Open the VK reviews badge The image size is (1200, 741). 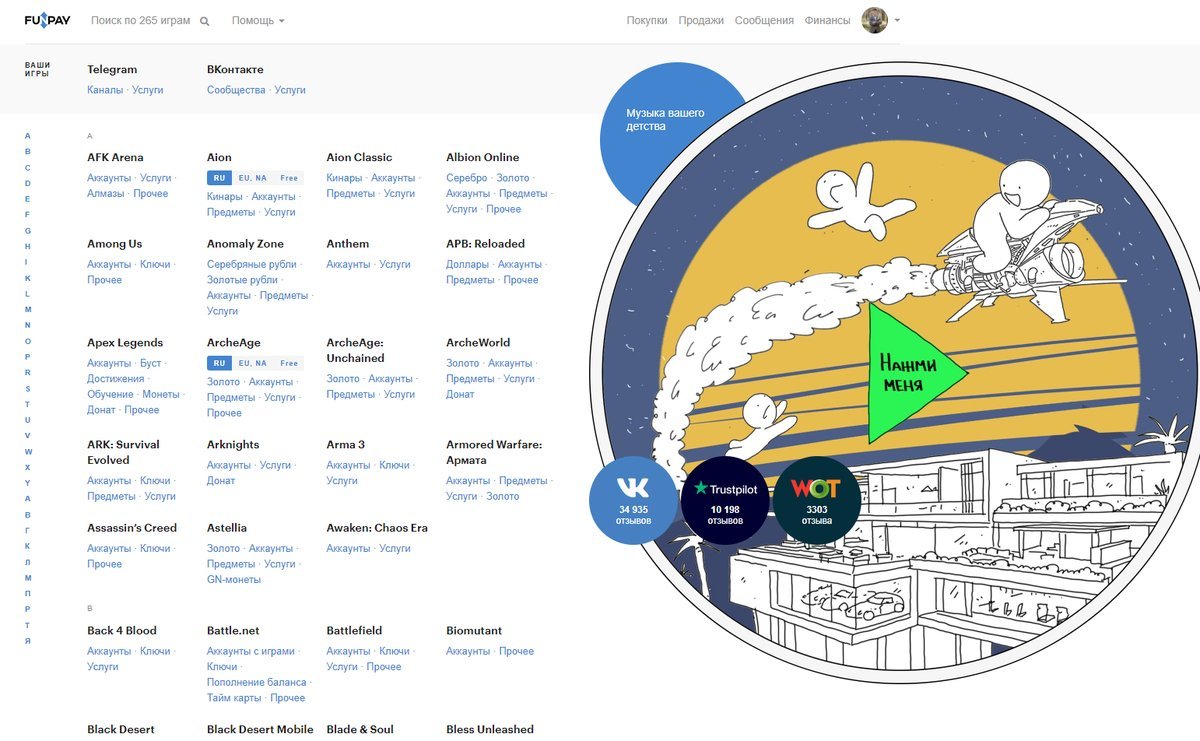(x=632, y=500)
